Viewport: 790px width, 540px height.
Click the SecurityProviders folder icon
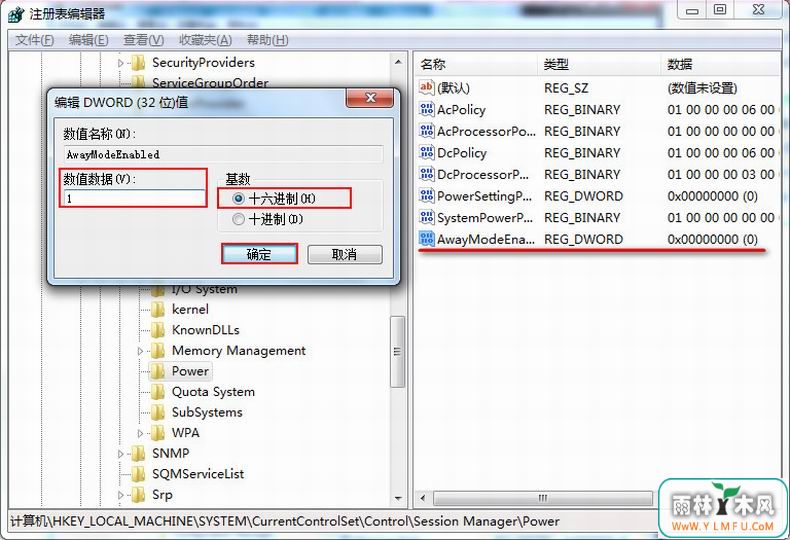[x=138, y=63]
